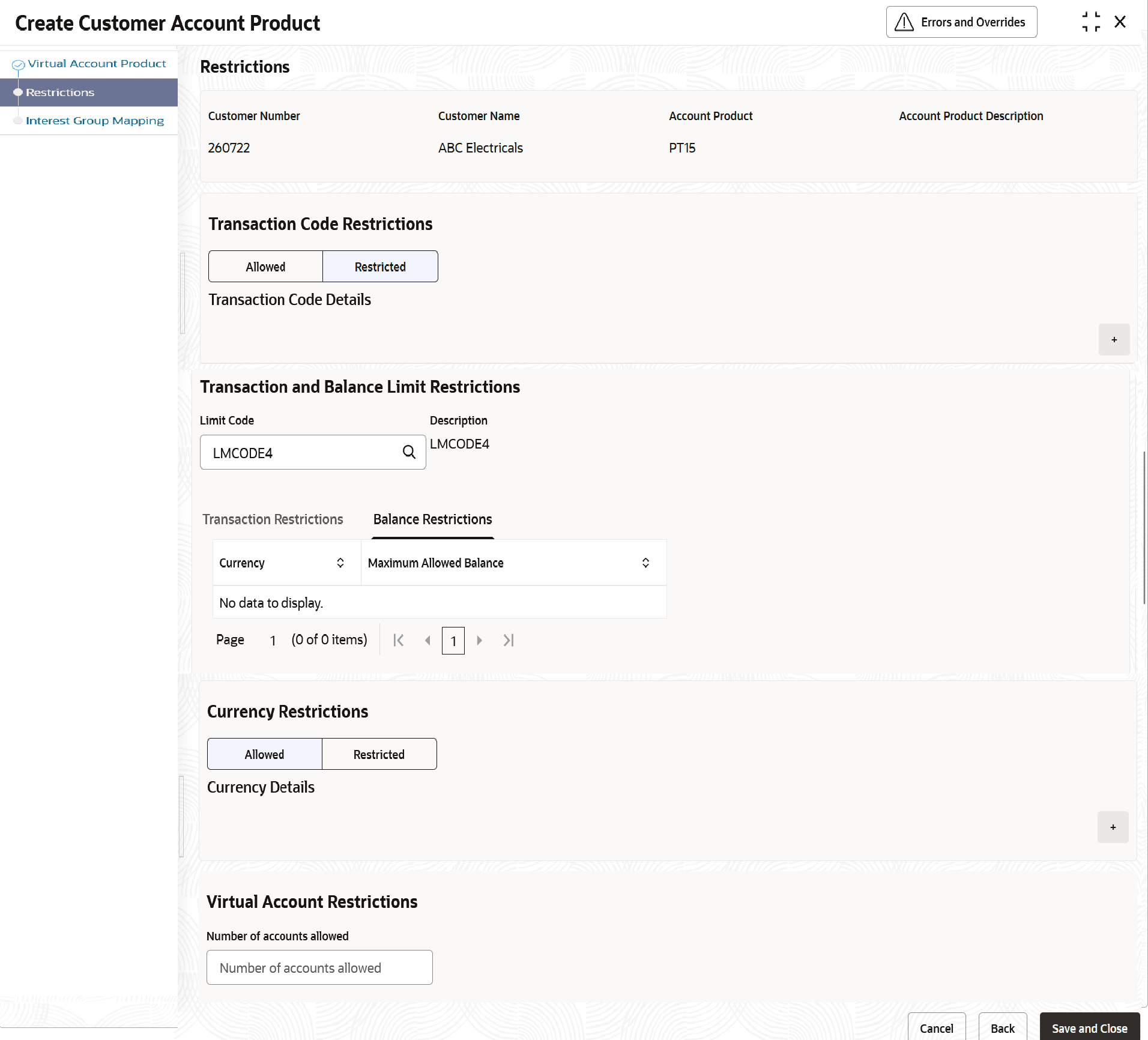Go to next page of balance table
Screen dimensions: 1148x1040
click(479, 641)
